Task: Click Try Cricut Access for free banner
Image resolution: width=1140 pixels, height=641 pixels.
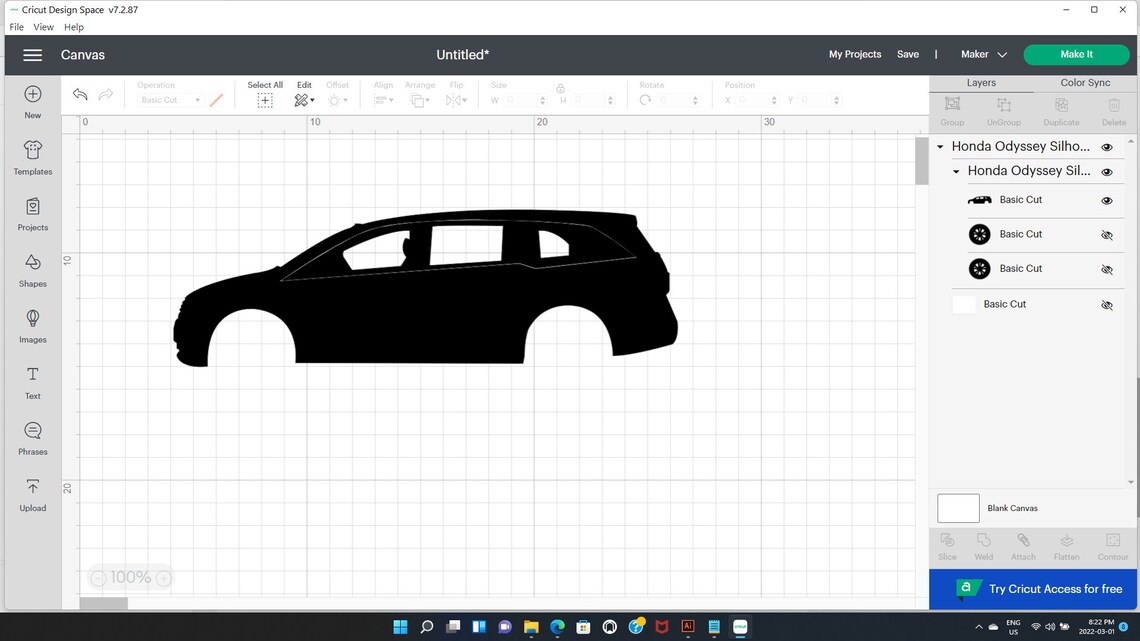Action: tap(1033, 589)
